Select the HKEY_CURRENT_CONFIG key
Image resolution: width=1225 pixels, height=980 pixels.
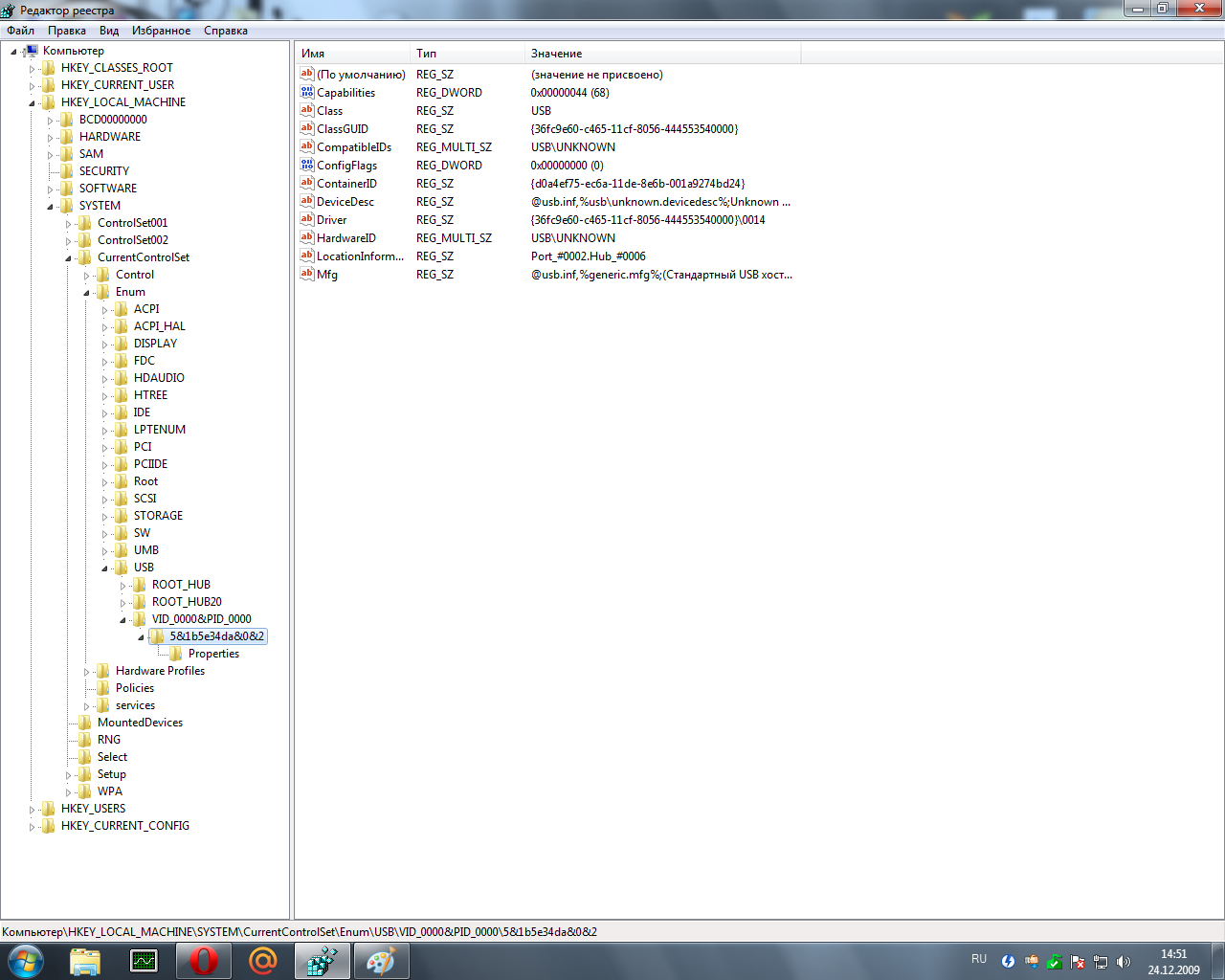tap(125, 826)
